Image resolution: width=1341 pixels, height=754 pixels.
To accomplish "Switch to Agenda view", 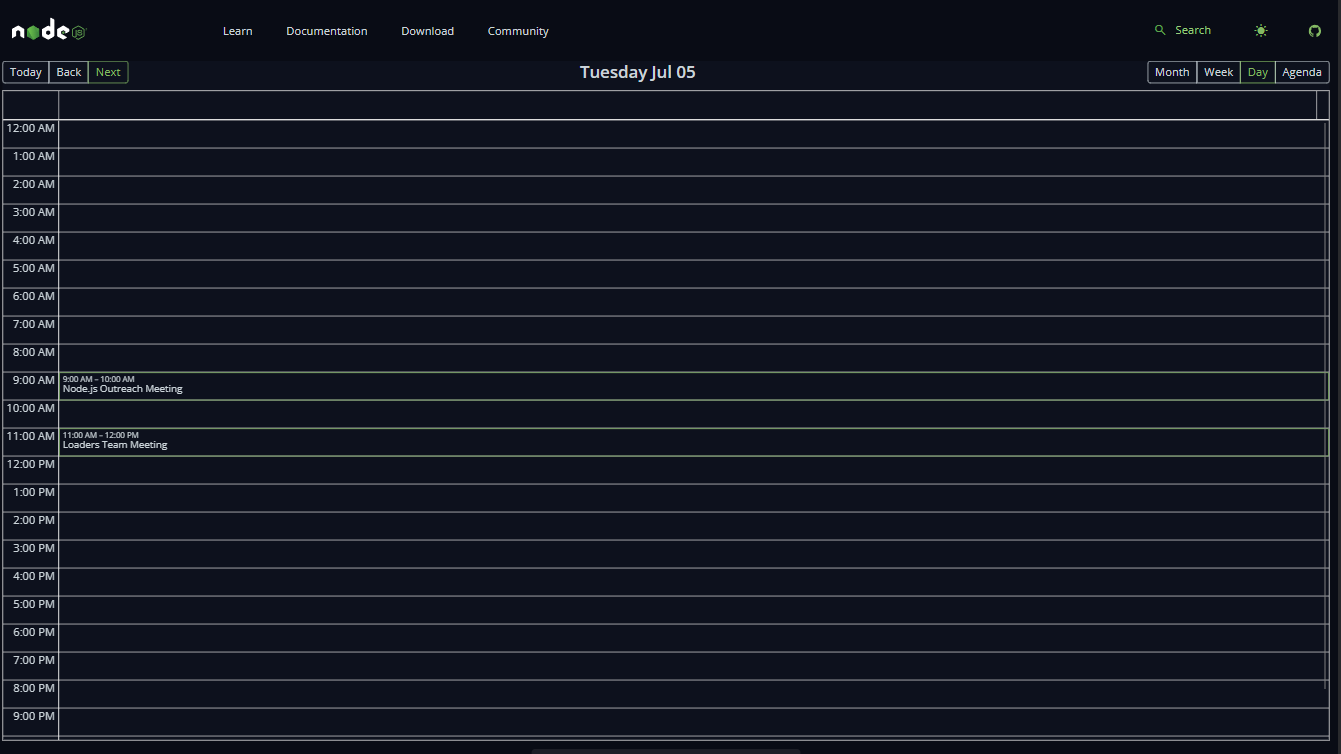I will click(1302, 72).
